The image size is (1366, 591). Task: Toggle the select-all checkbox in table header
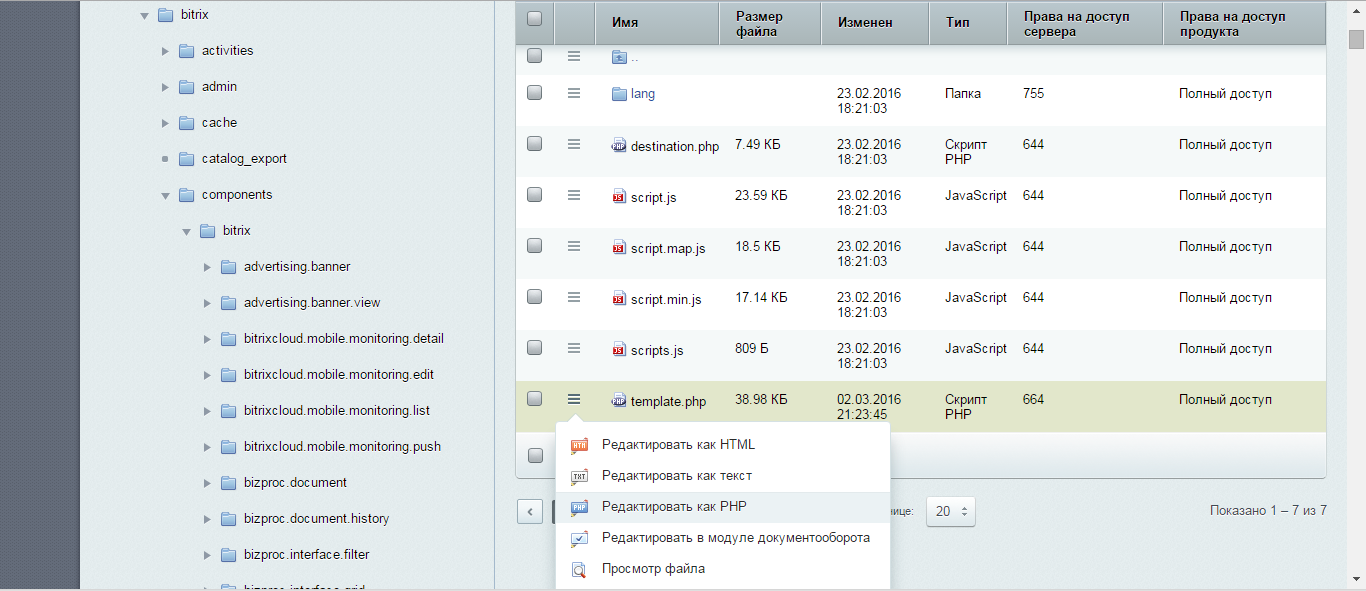(535, 18)
